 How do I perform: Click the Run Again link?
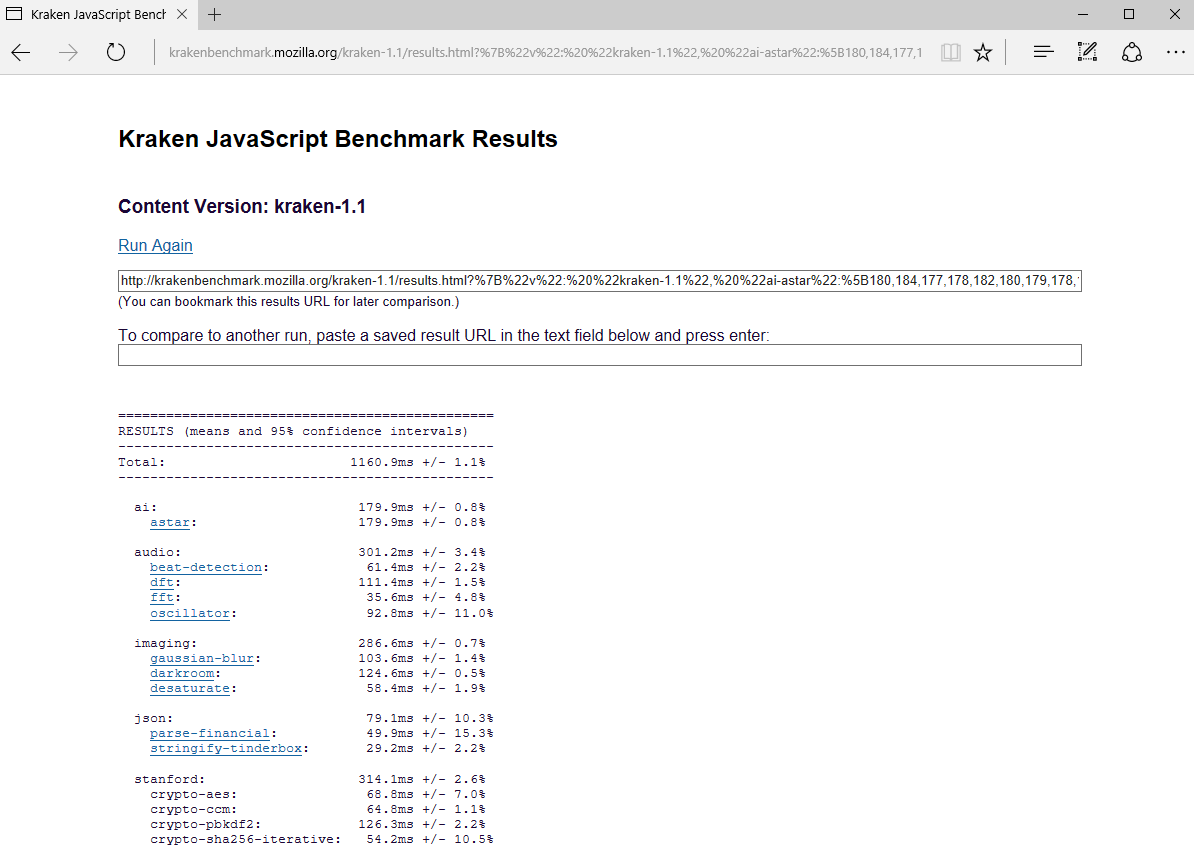click(x=155, y=245)
